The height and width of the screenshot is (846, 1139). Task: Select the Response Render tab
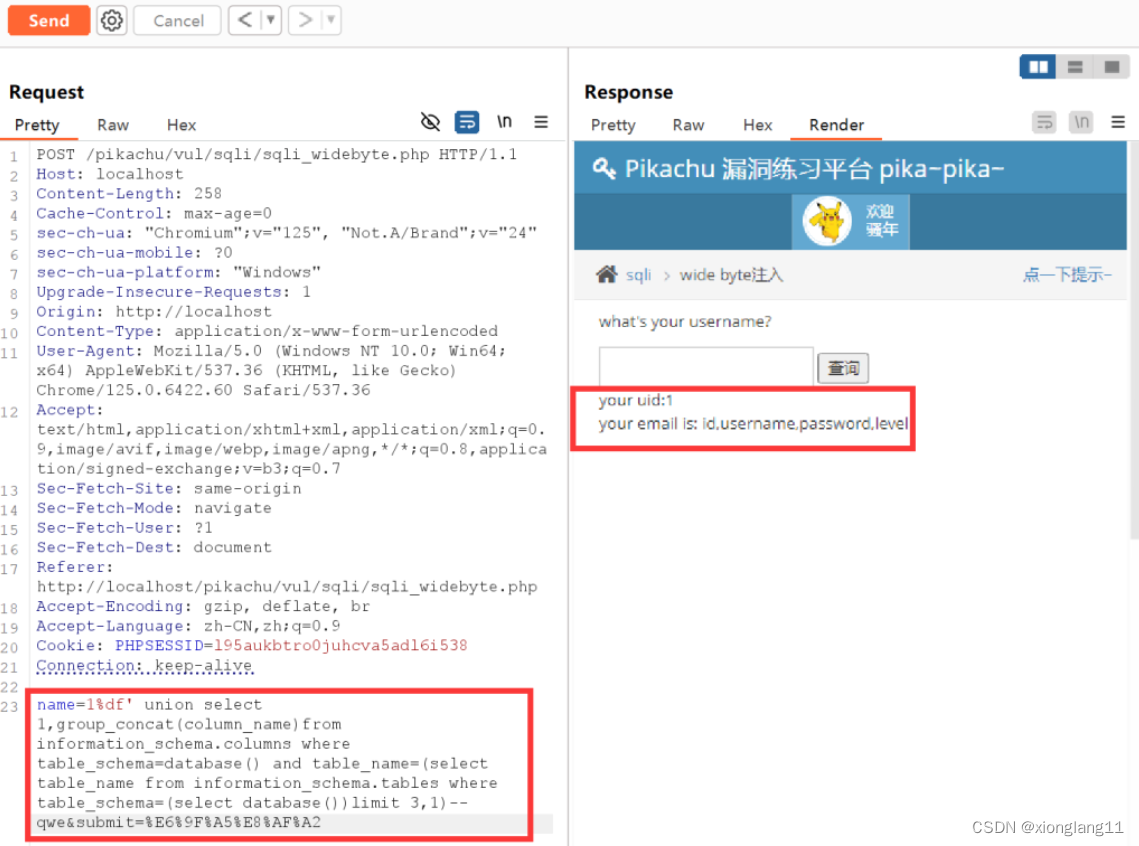[x=836, y=125]
